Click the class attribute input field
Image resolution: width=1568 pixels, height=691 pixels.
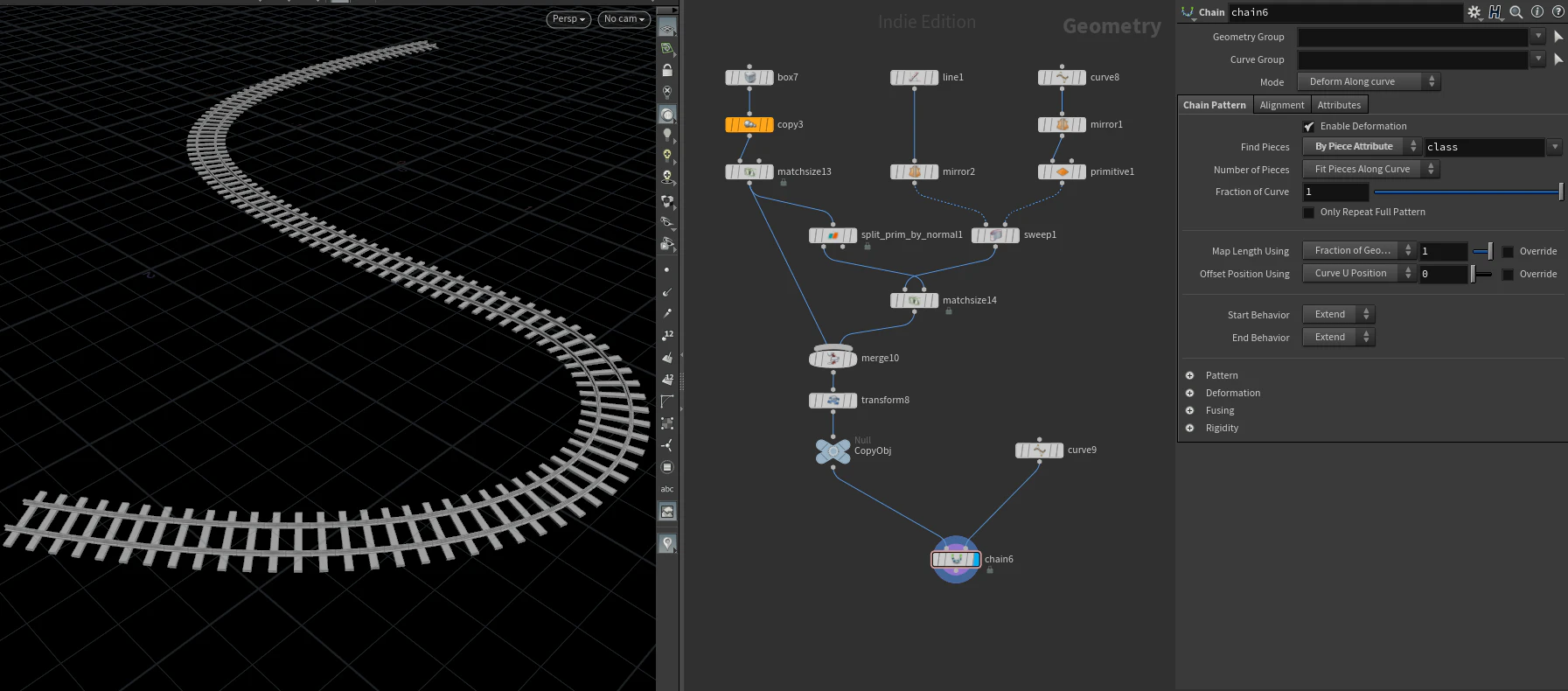click(1485, 147)
